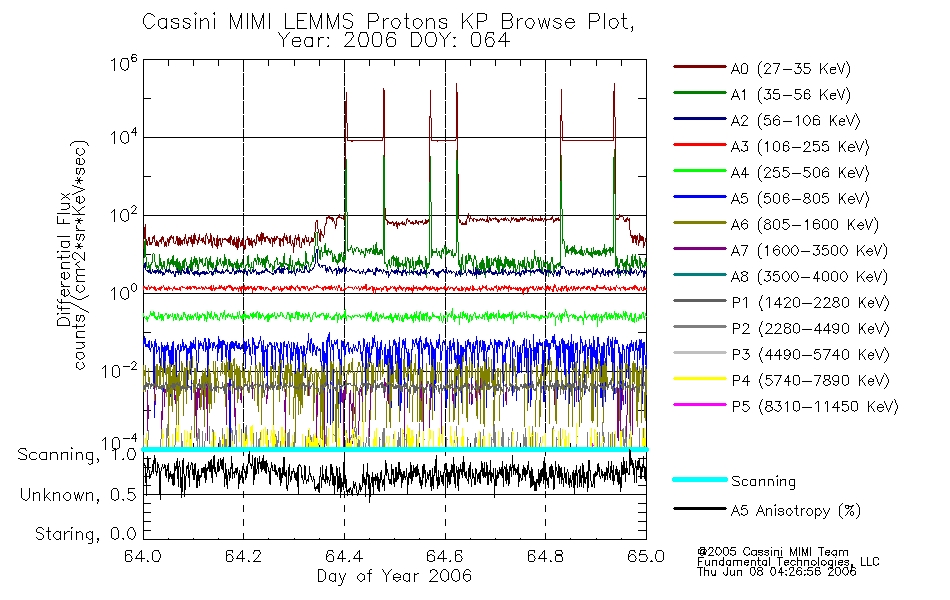Viewport: 950px width, 600px height.
Task: Click the Staring, 0.0 axis label
Action: 85,534
